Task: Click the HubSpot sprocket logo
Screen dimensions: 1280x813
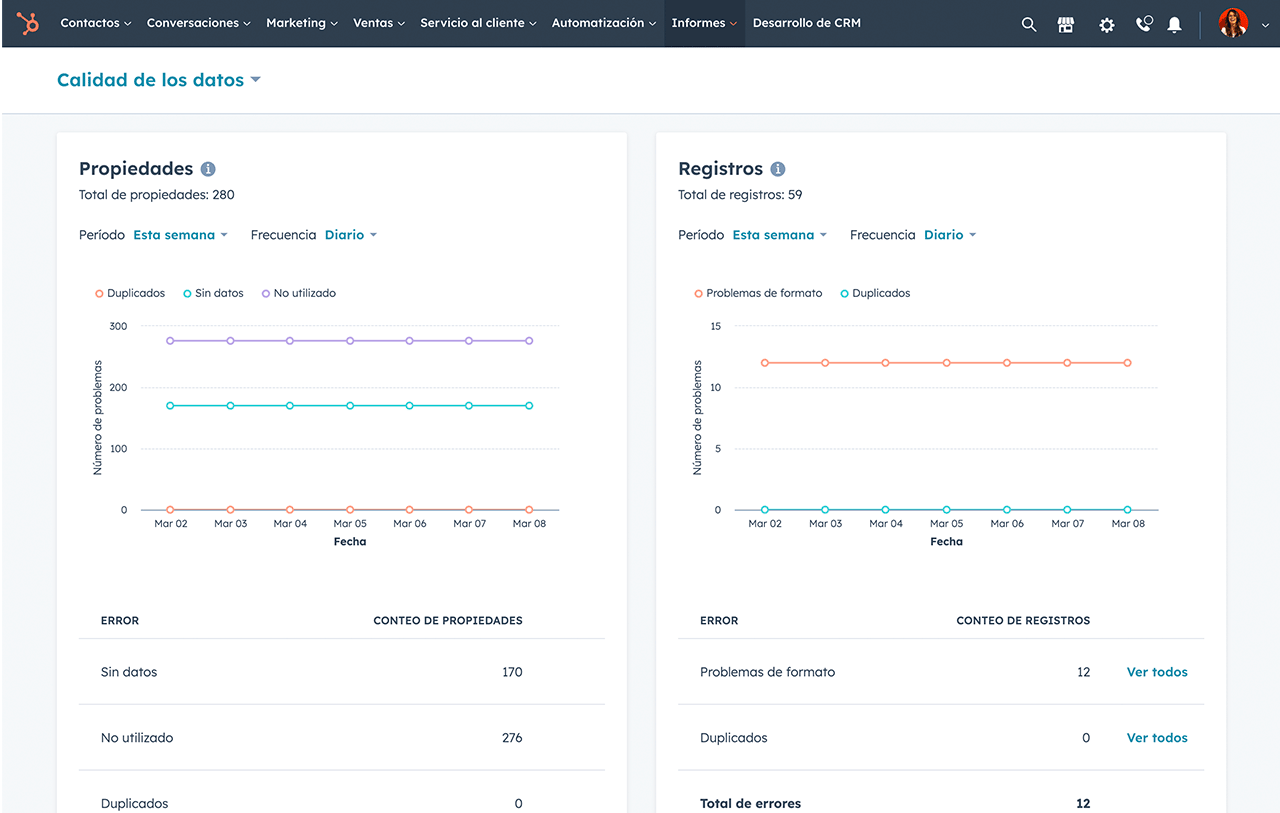Action: click(28, 23)
